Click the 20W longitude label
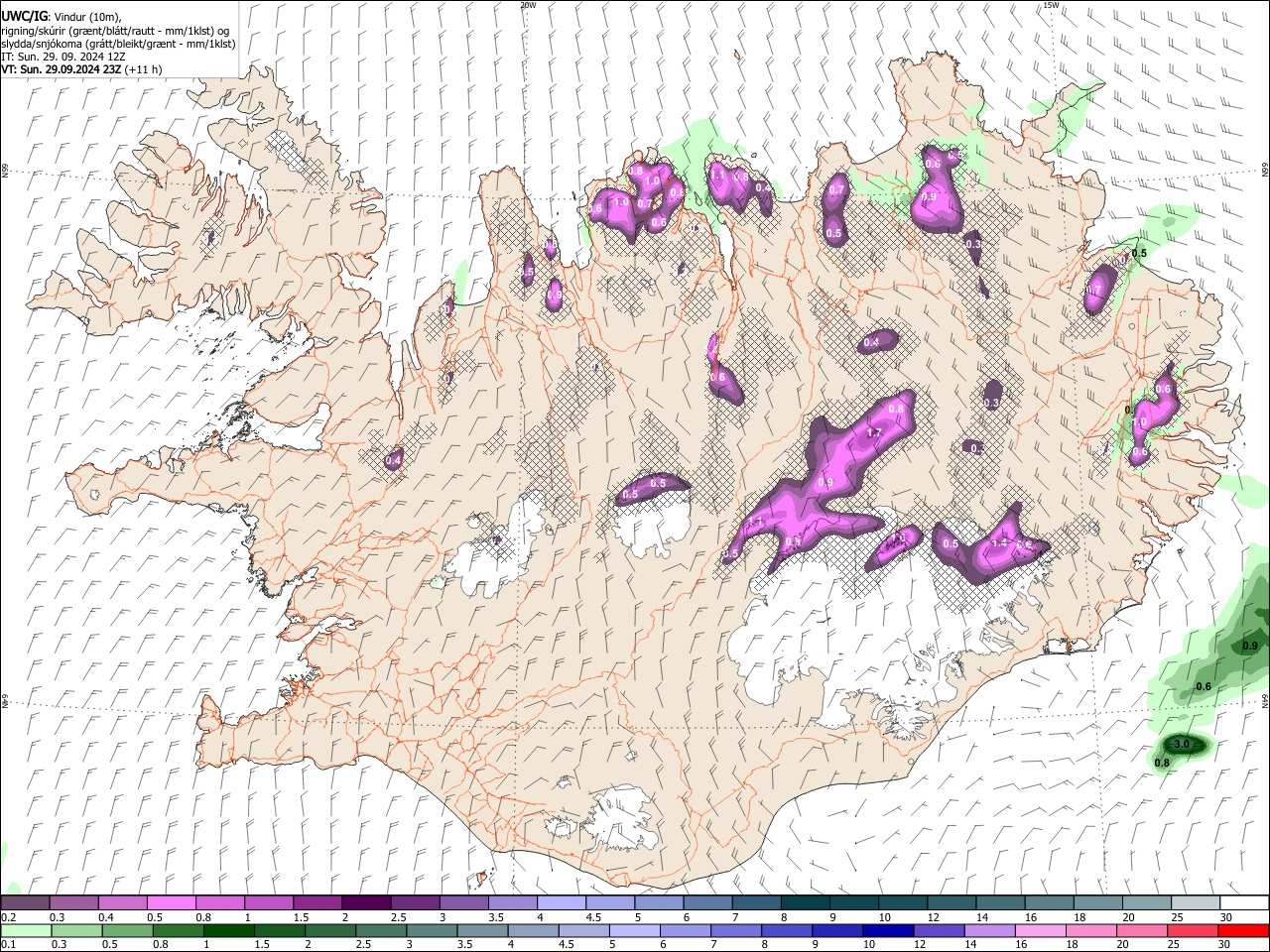1270x952 pixels. coord(528,5)
